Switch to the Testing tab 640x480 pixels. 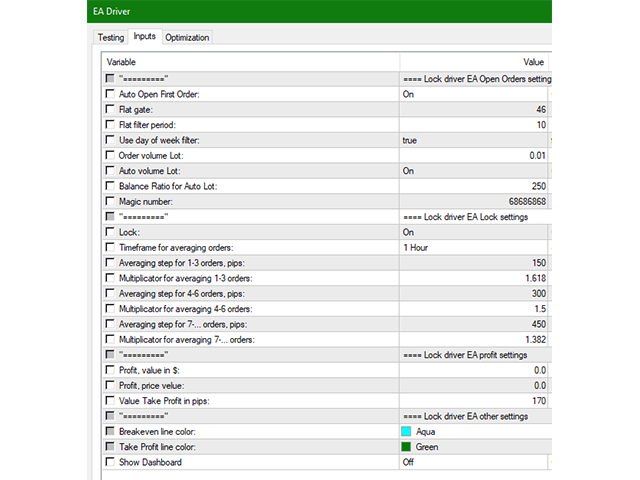point(111,37)
